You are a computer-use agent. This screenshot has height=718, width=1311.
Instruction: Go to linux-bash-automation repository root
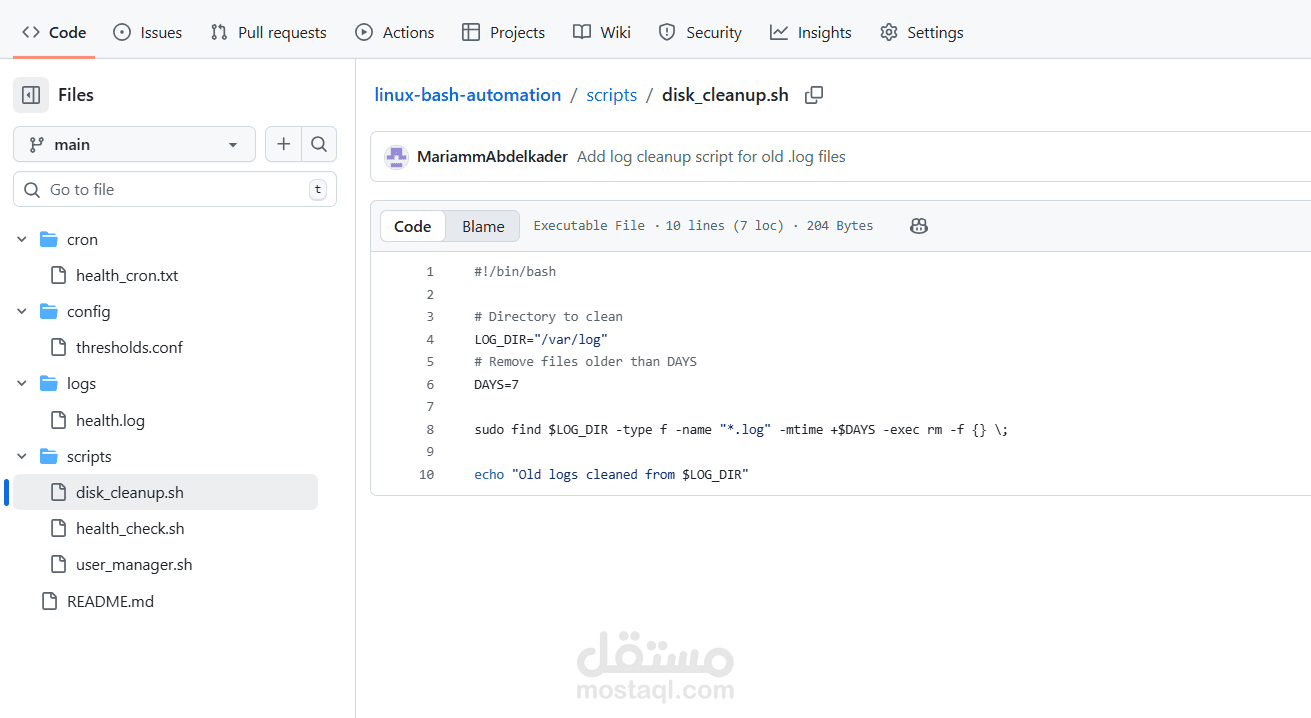point(468,95)
